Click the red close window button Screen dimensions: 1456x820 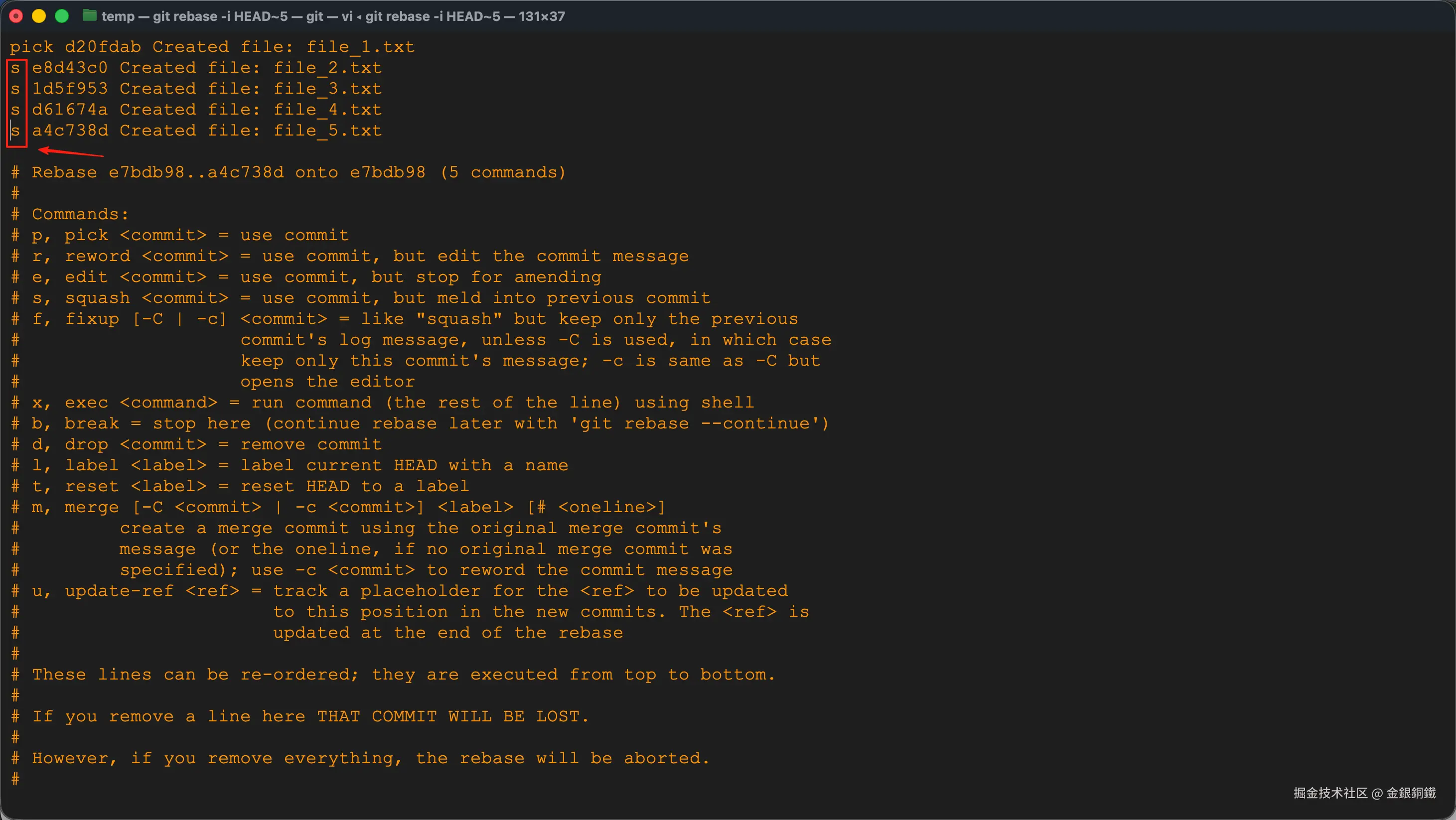(16, 16)
